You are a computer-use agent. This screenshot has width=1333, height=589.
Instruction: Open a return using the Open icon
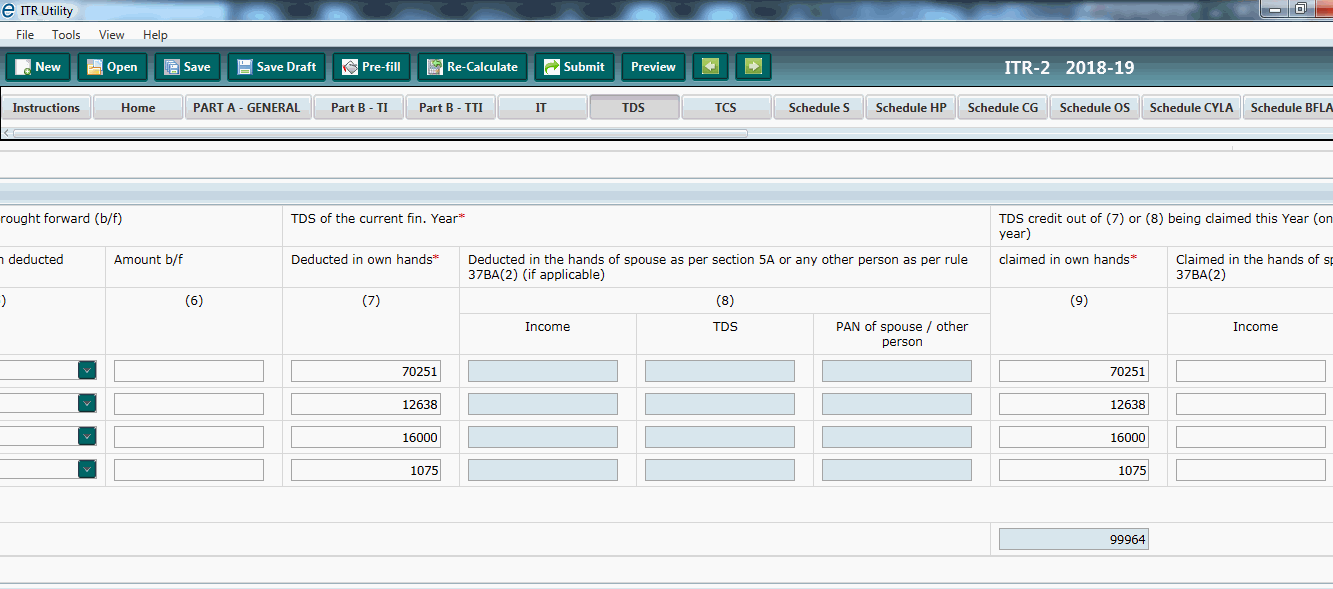coord(112,67)
